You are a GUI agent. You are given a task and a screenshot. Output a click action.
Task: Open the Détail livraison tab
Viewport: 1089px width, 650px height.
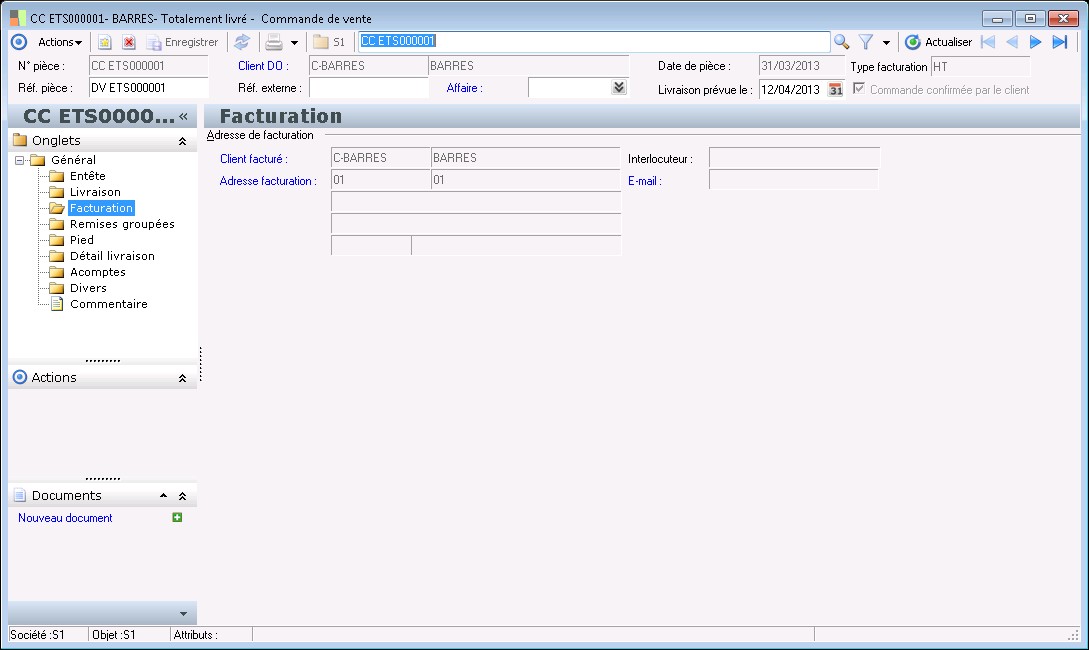pyautogui.click(x=112, y=256)
